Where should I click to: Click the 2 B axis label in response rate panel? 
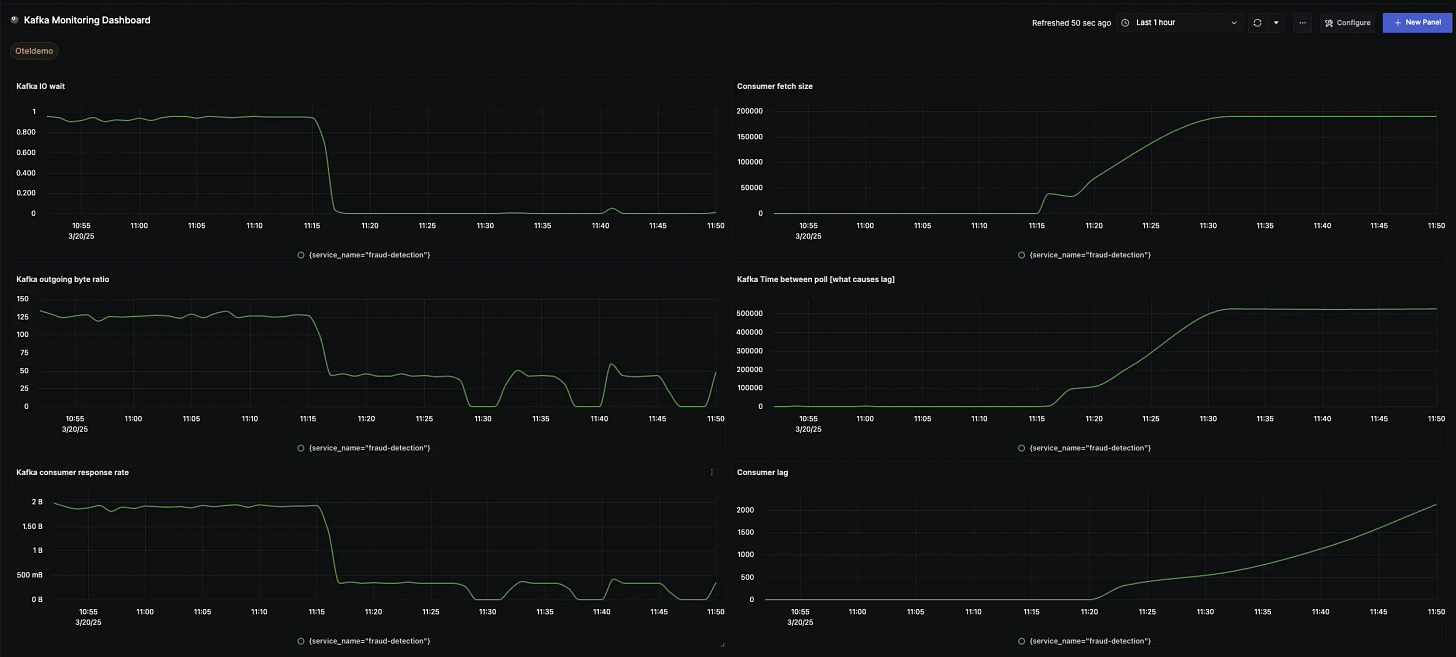point(37,501)
